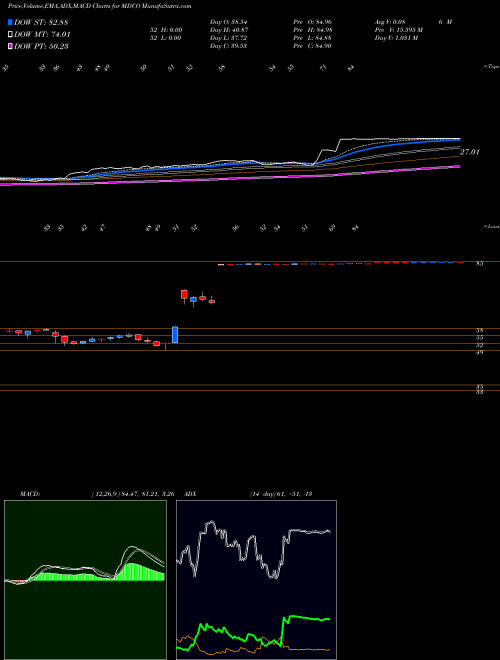Screen dimensions: 500x660
Task: Click the first red candlestick after the gap up
Action: pos(184,294)
